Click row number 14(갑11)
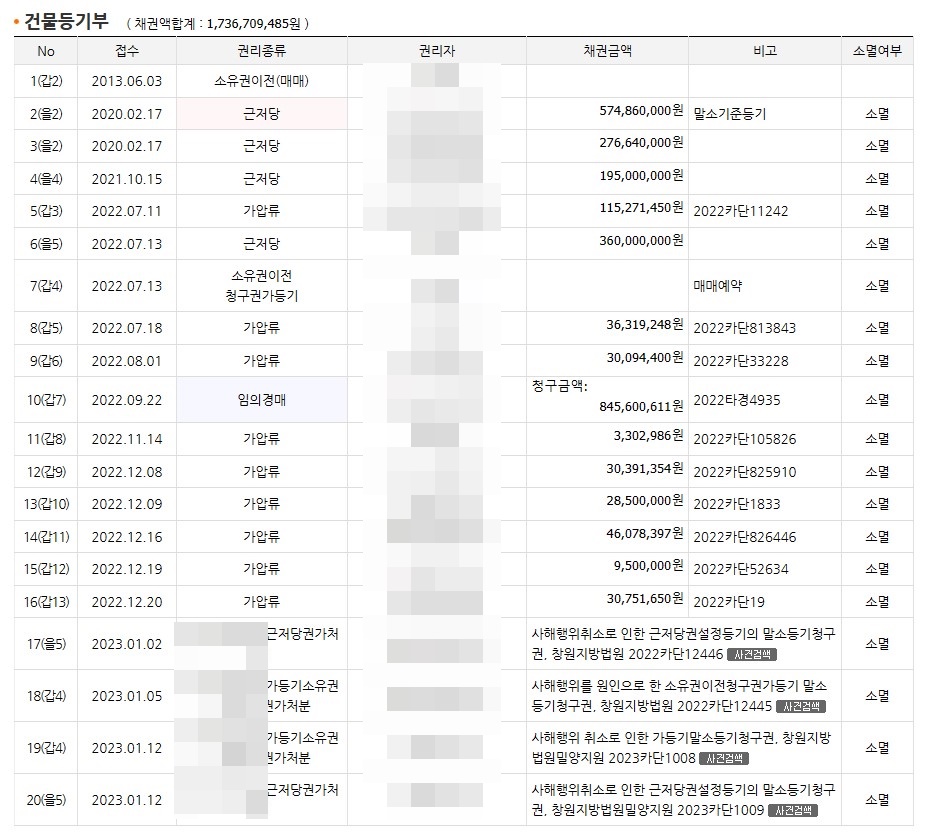This screenshot has width=925, height=832. pos(46,537)
